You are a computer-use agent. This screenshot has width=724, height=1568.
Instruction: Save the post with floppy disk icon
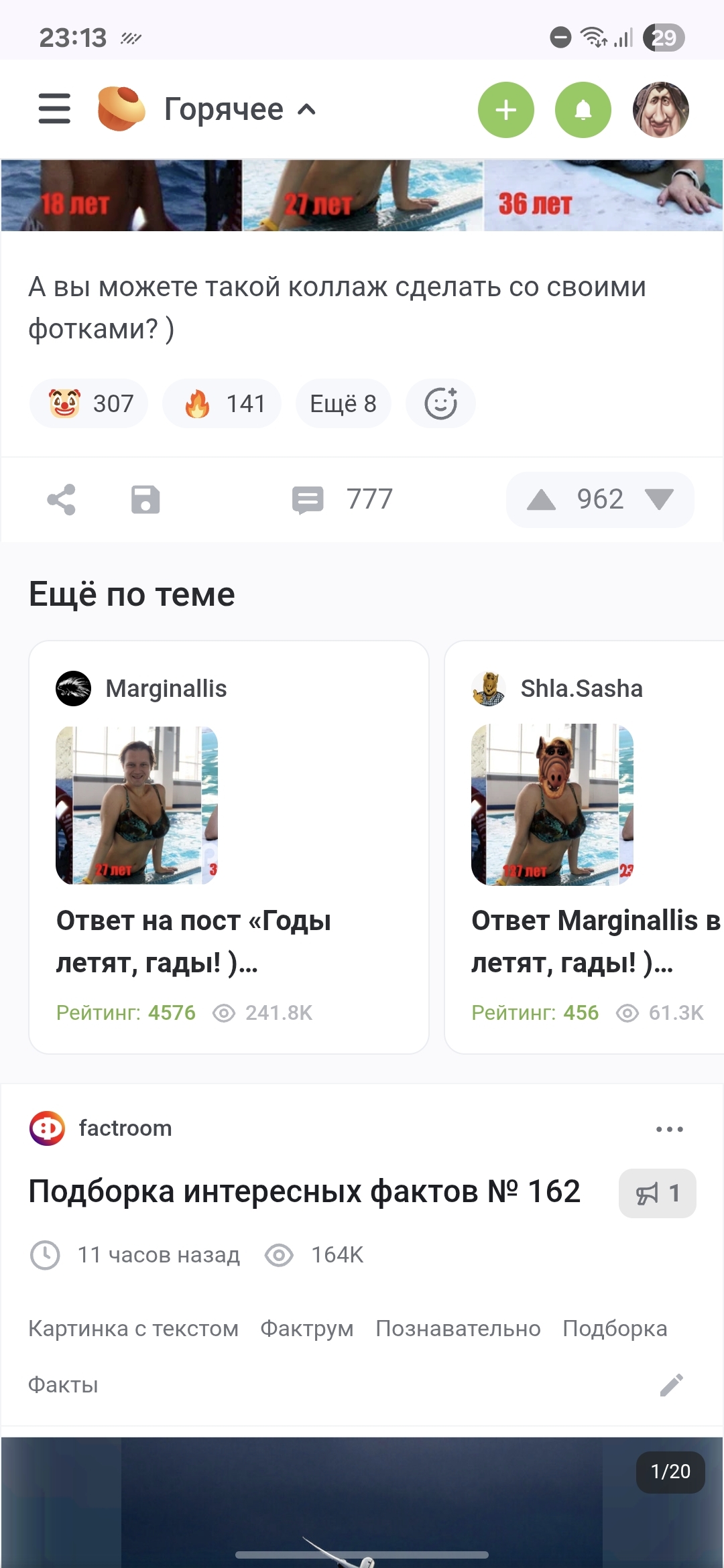[x=145, y=499]
